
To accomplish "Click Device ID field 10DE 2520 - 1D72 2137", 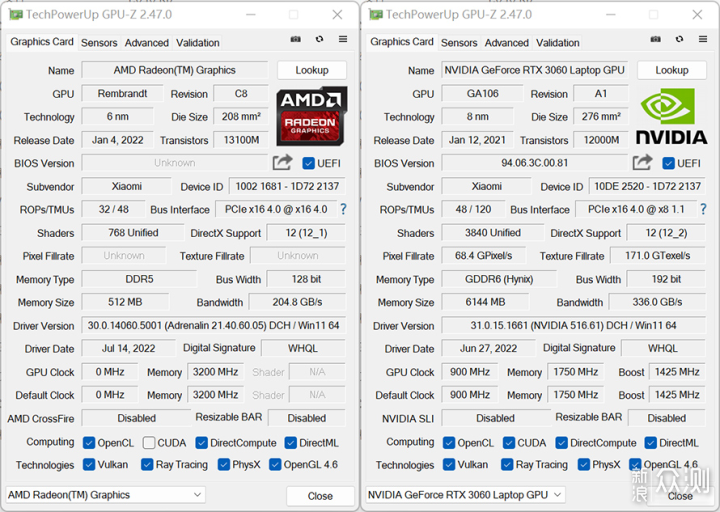I will coord(647,186).
